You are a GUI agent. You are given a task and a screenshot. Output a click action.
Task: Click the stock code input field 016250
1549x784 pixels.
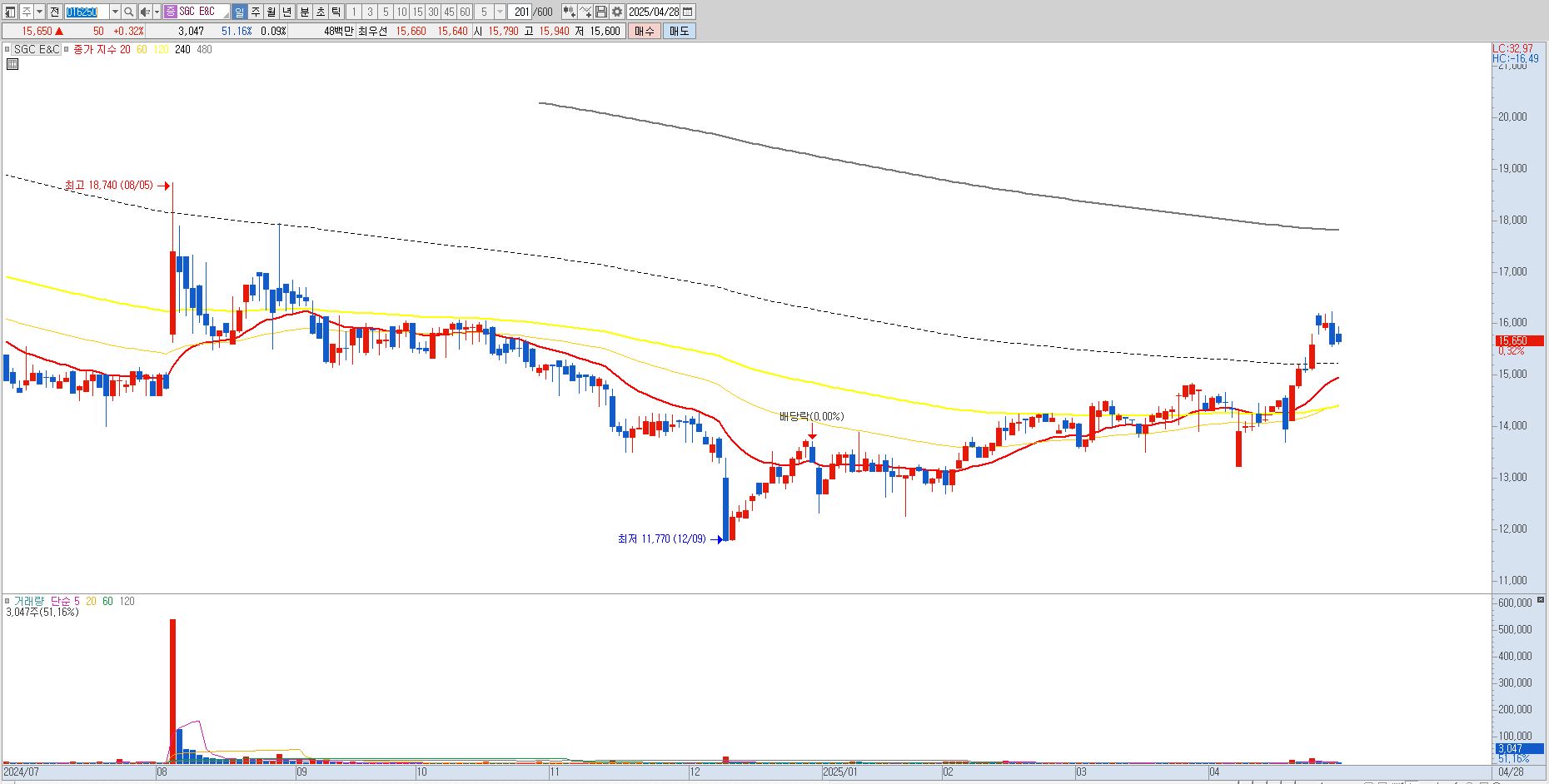click(x=87, y=12)
